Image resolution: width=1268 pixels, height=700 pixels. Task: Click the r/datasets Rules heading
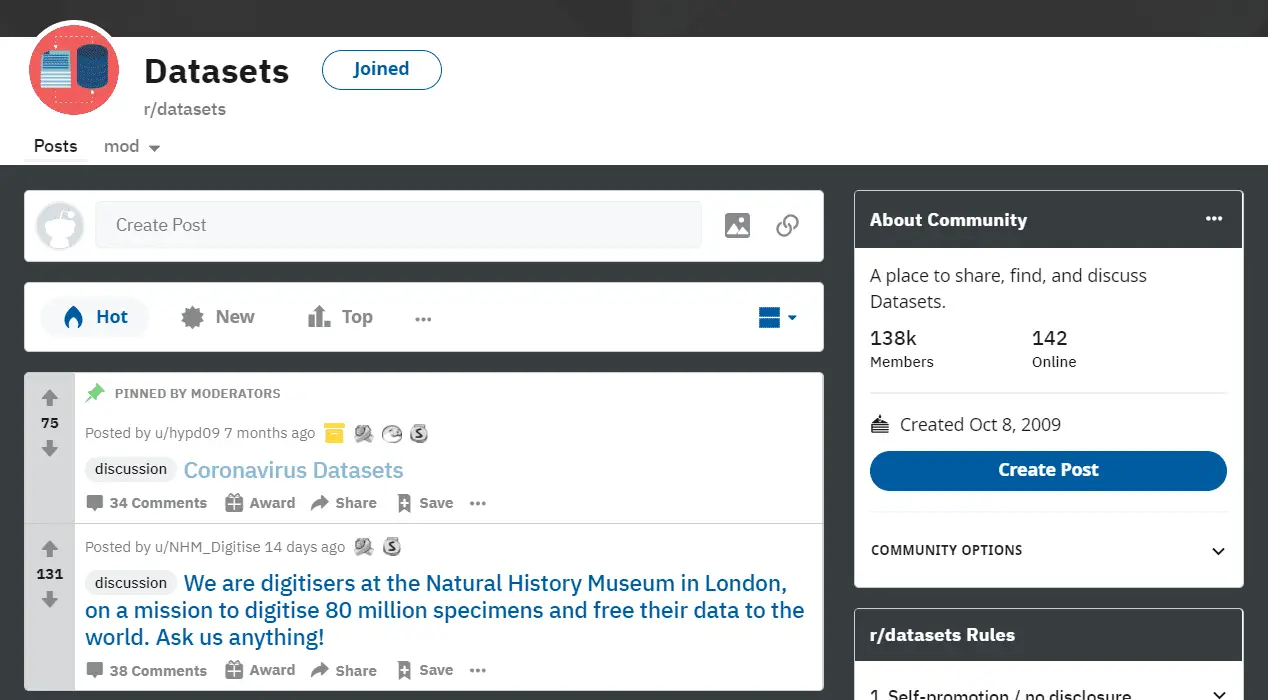pos(942,635)
